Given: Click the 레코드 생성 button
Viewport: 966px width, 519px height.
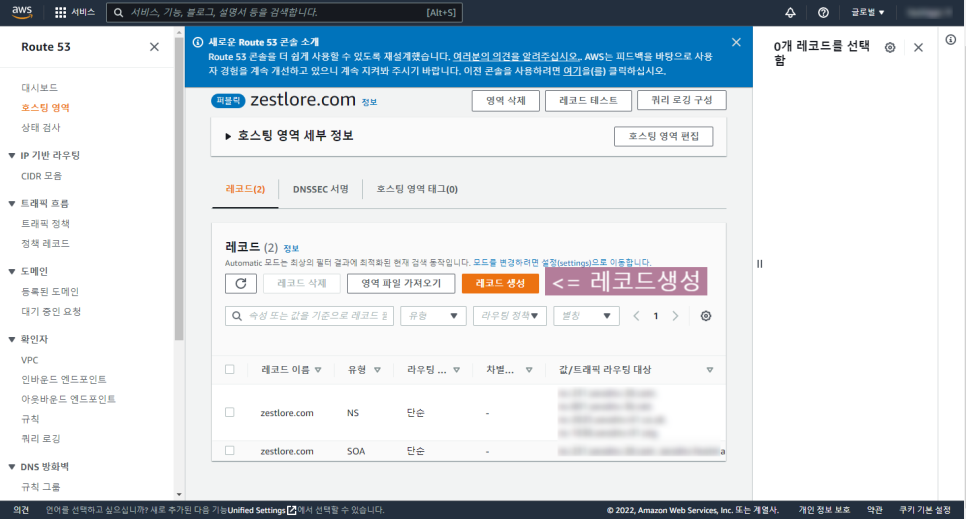Looking at the screenshot, I should tap(500, 284).
